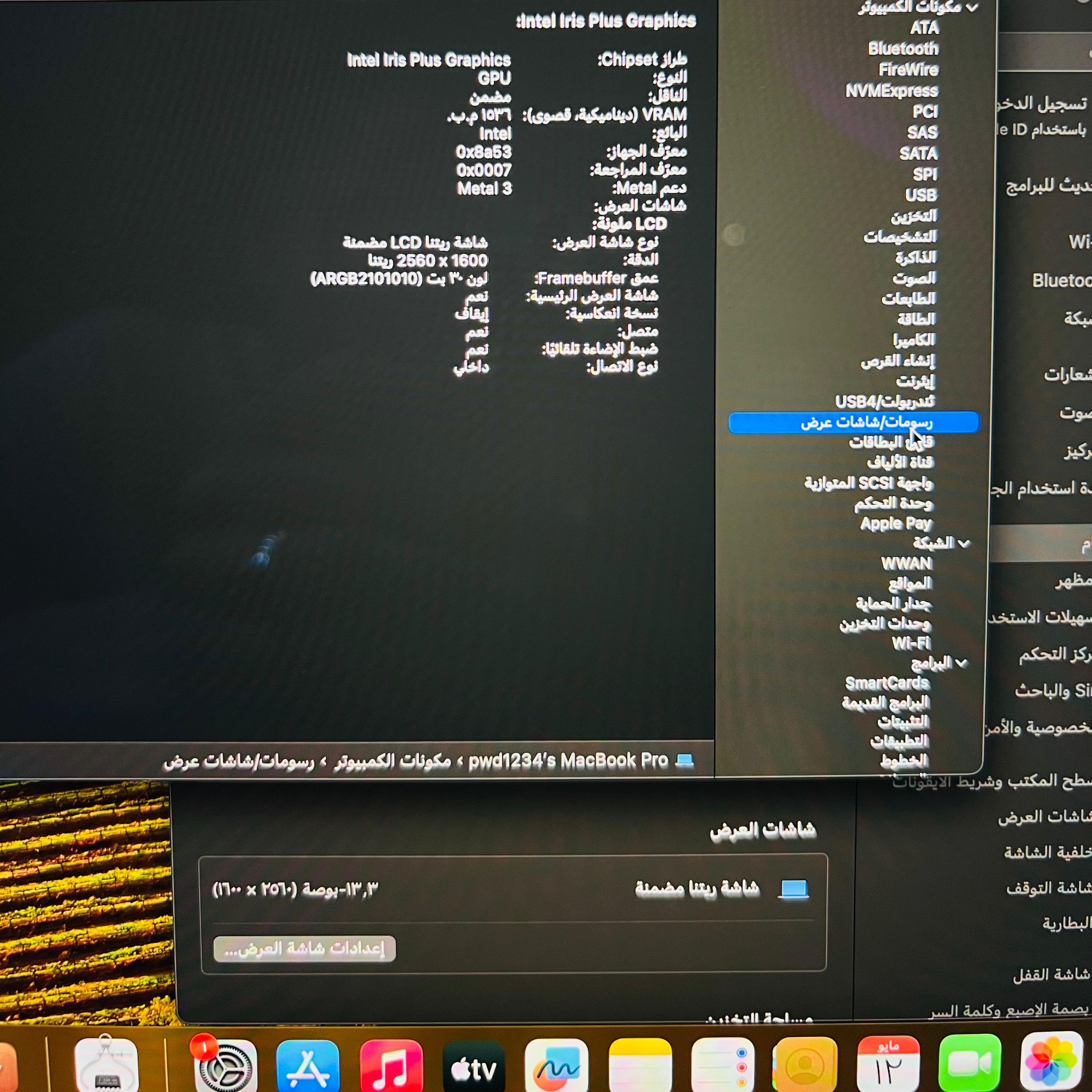The image size is (1092, 1092).
Task: Click pwd1234's MacBook Pro in path bar
Action: point(568,760)
